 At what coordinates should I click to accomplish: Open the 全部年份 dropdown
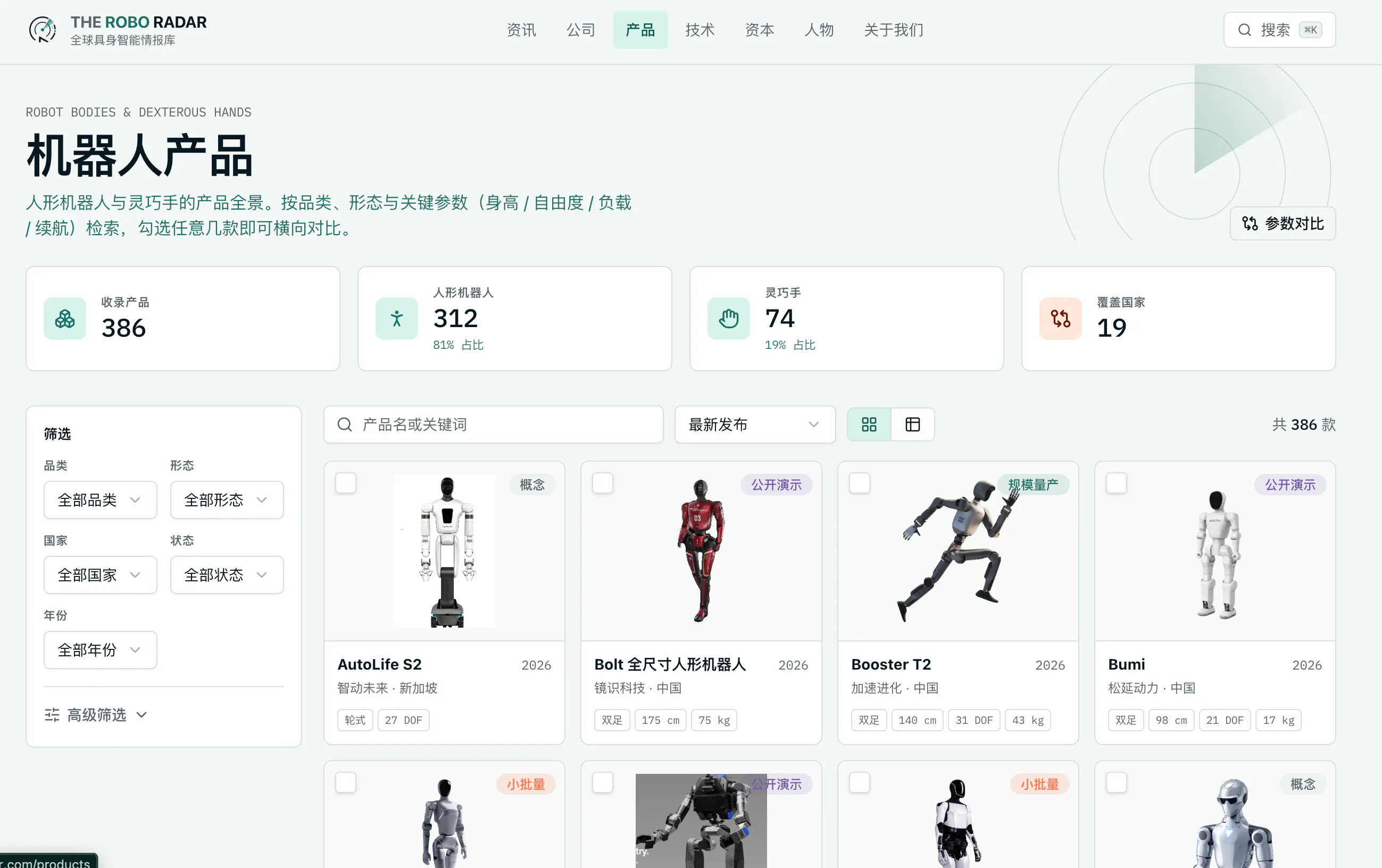coord(101,650)
